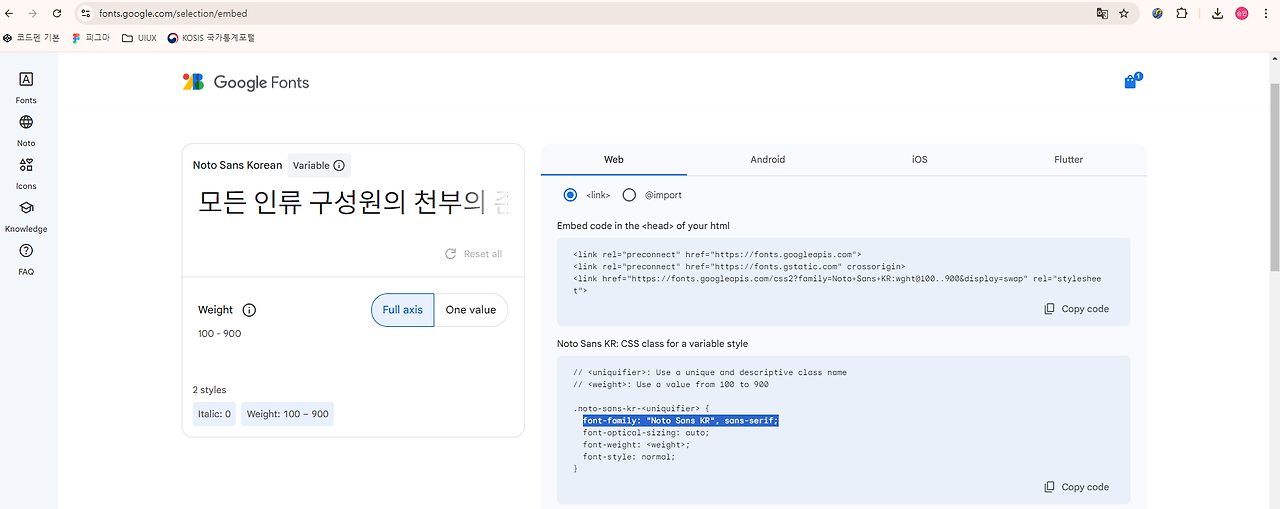Click the '2 styles' label
Viewport: 1280px width, 509px height.
[209, 390]
